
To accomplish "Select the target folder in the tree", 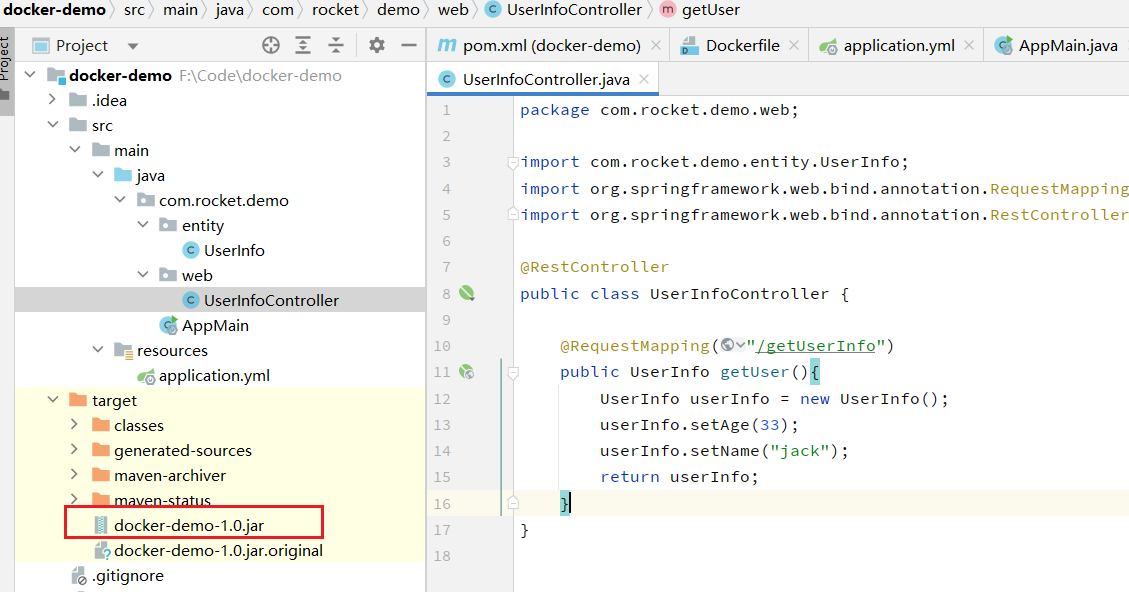I will 114,400.
